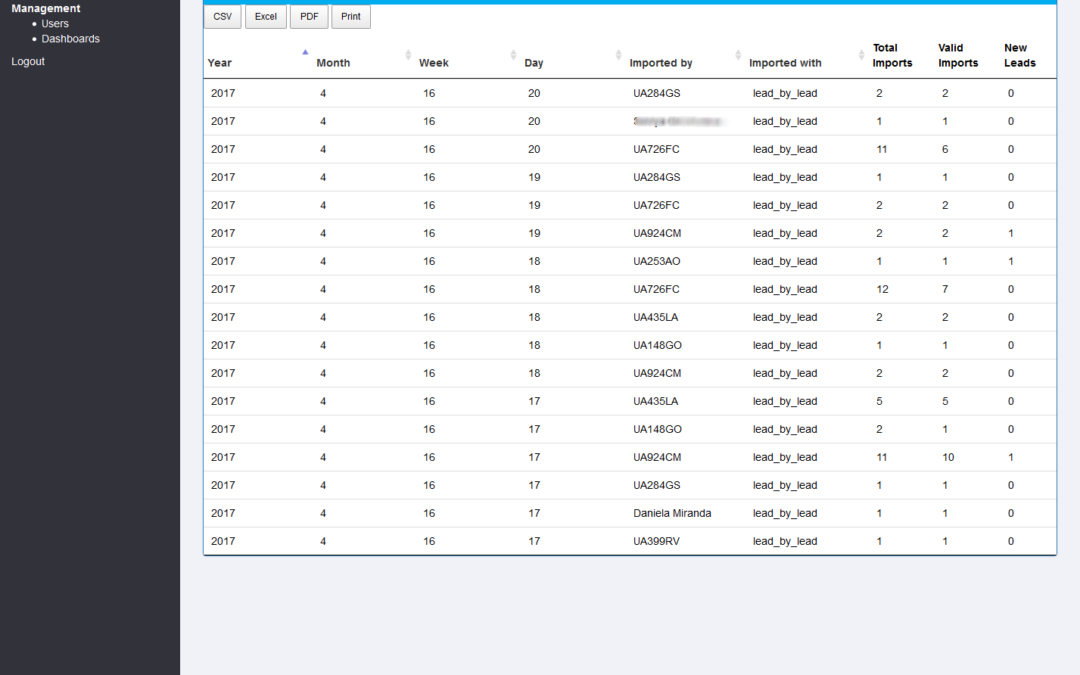Download the table as PDF
The image size is (1080, 675).
point(308,17)
